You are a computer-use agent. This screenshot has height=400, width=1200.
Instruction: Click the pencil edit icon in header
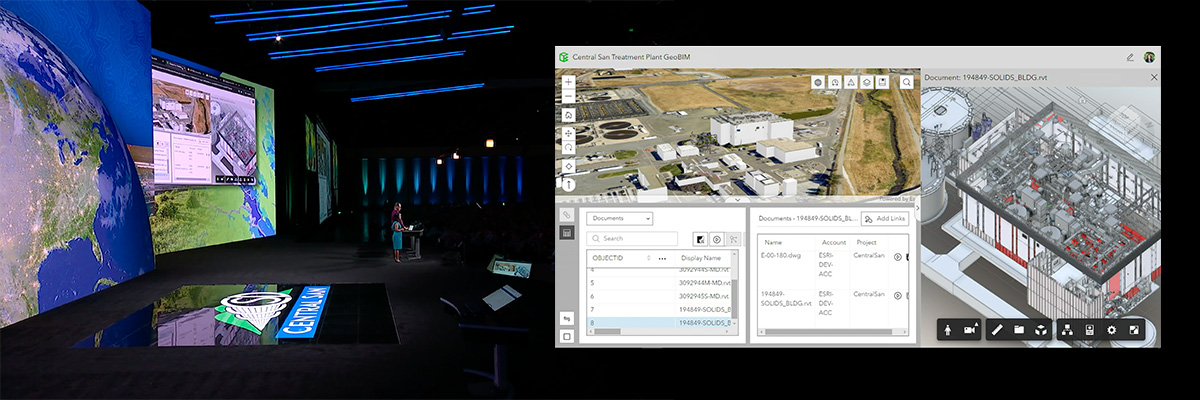click(x=1130, y=57)
